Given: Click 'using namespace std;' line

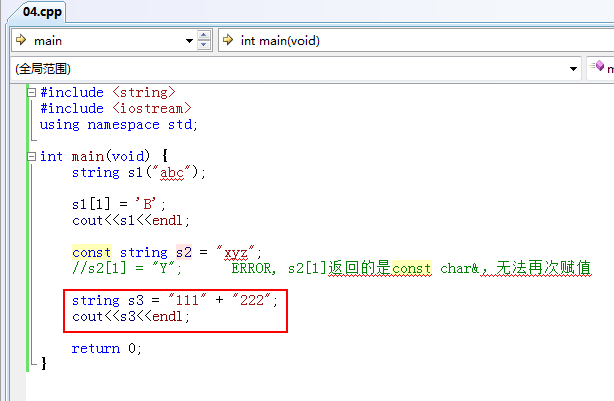Looking at the screenshot, I should coord(119,125).
